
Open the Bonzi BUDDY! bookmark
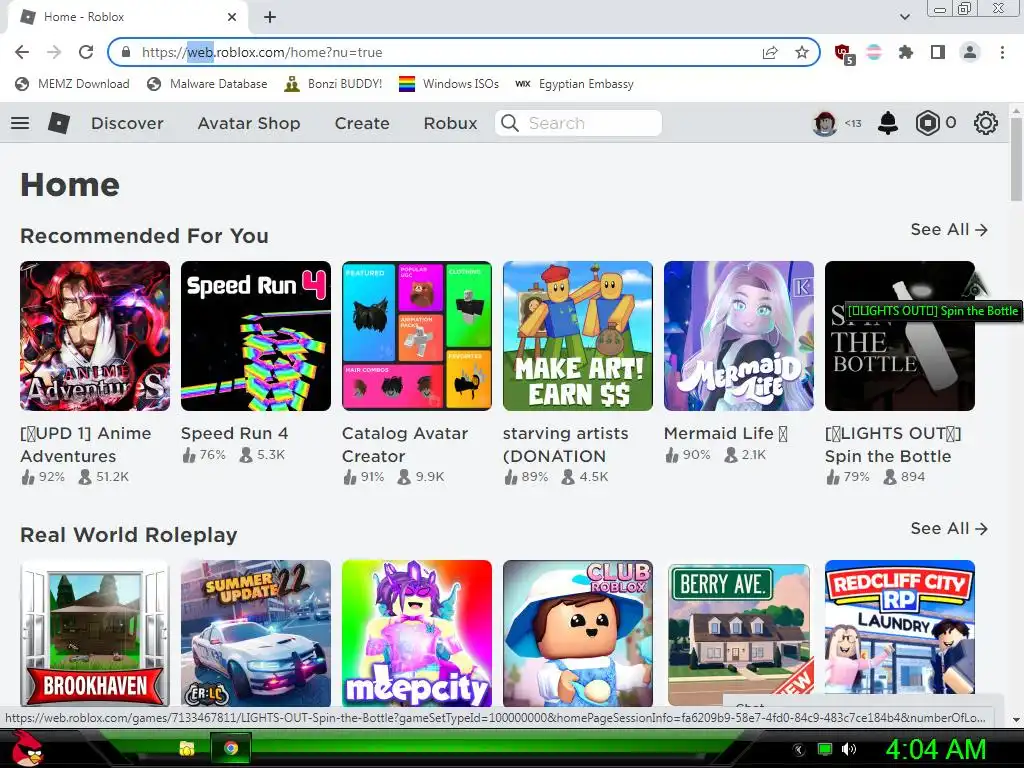(x=333, y=84)
